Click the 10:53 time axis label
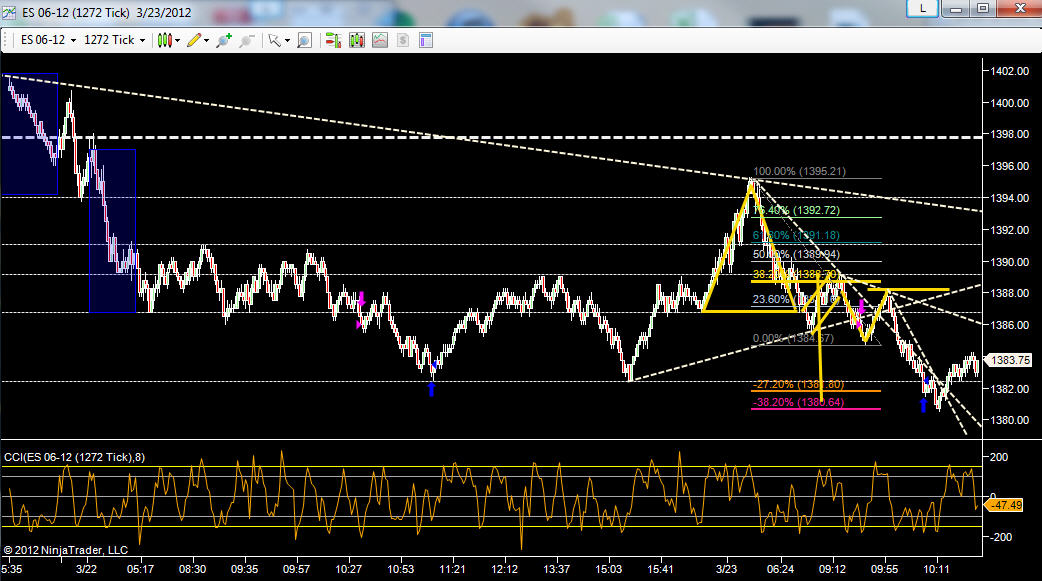1042x581 pixels. 401,569
